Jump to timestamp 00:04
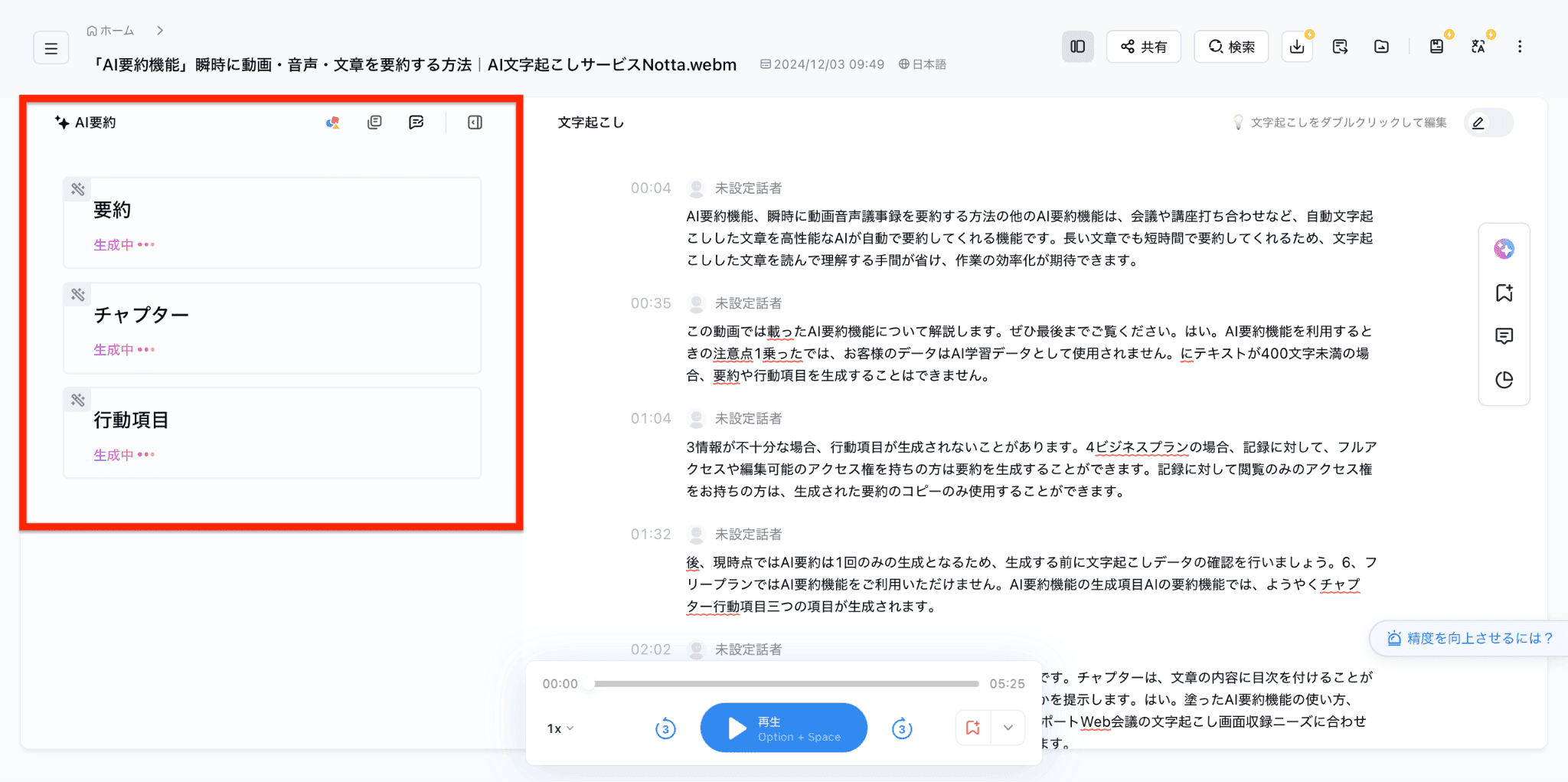Viewport: 1568px width, 782px height. 651,188
